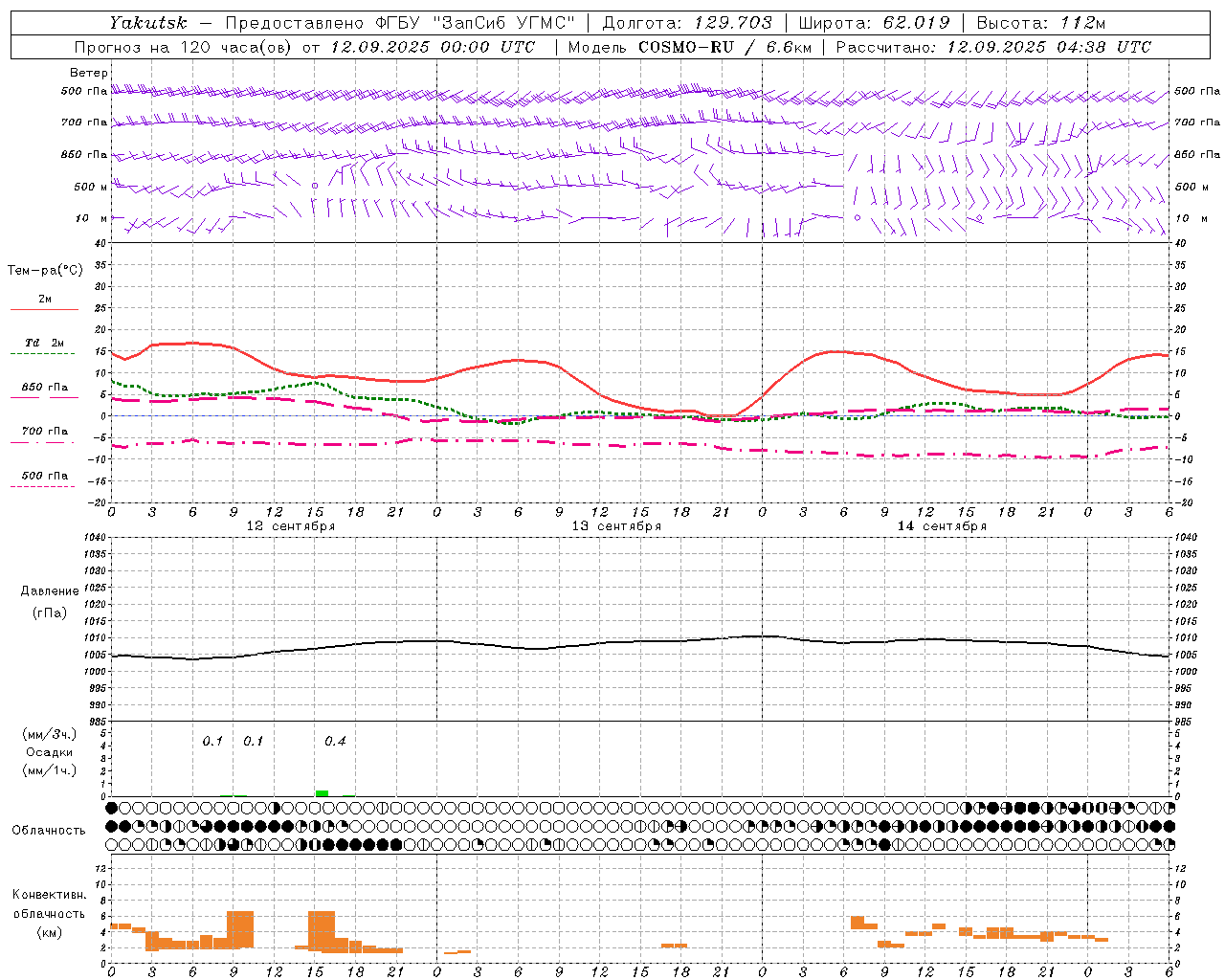Click the "Модель COSMO-RU / 6.6км" label
This screenshot has height=980, width=1225.
(x=690, y=47)
